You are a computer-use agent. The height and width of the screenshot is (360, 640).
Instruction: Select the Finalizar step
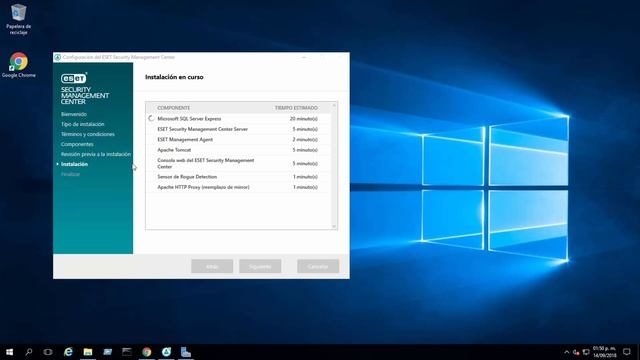70,174
